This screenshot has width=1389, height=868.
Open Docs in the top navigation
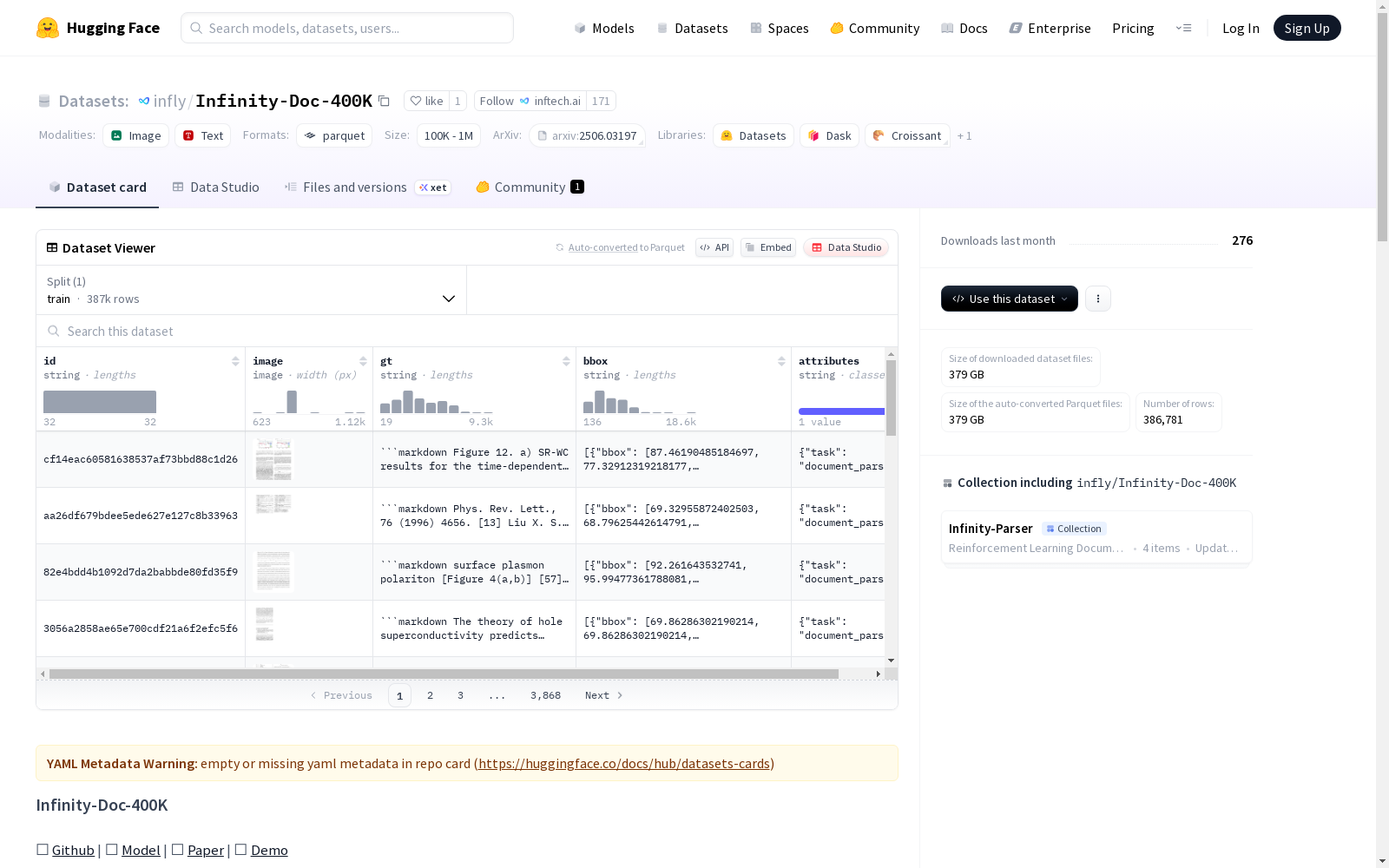(x=964, y=28)
